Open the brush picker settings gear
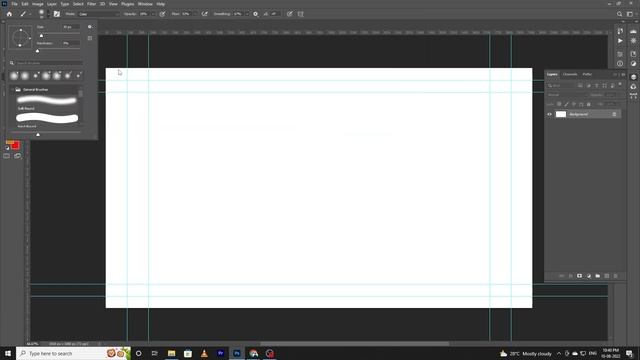640x360 pixels. (90, 27)
